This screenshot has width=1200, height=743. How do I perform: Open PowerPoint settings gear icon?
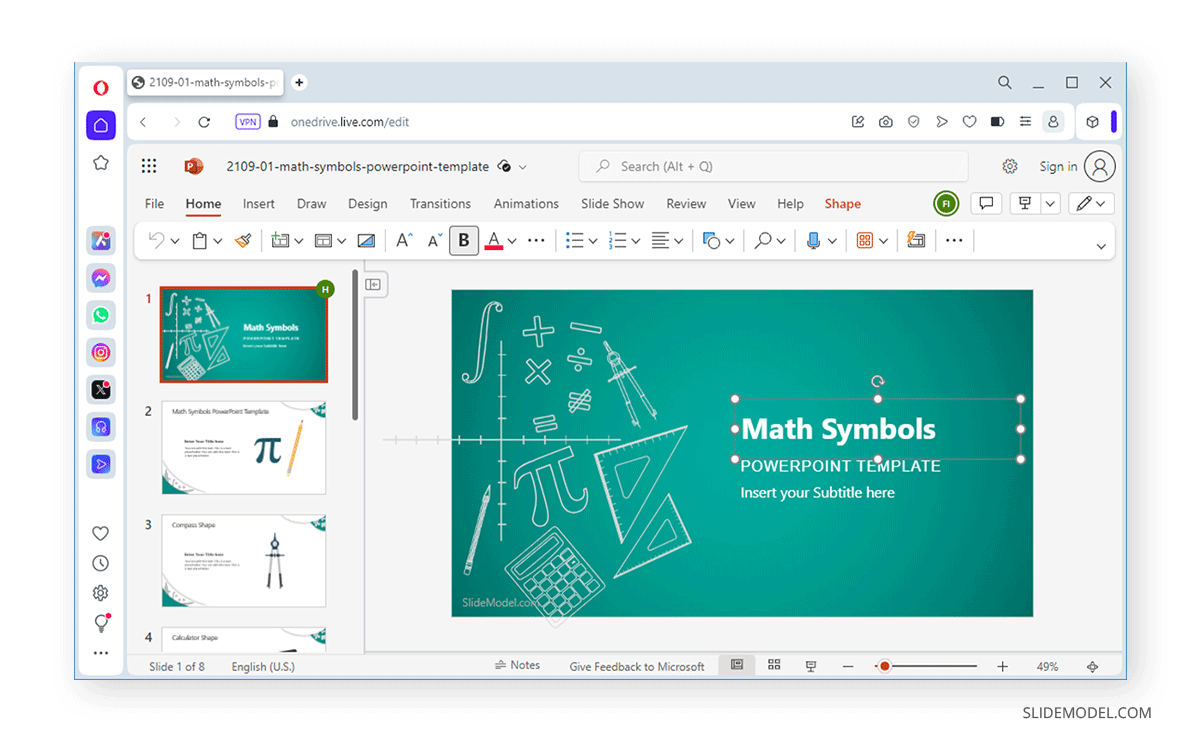[1010, 167]
